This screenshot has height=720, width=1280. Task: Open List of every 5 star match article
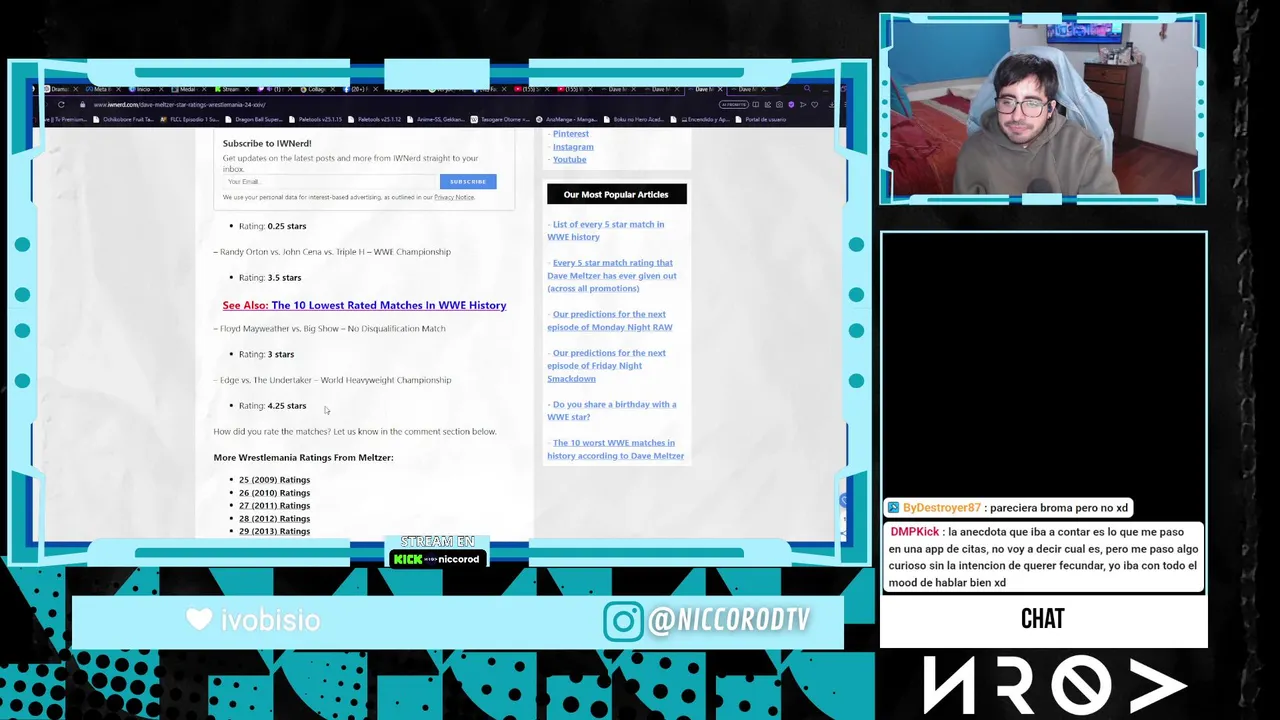pyautogui.click(x=605, y=230)
